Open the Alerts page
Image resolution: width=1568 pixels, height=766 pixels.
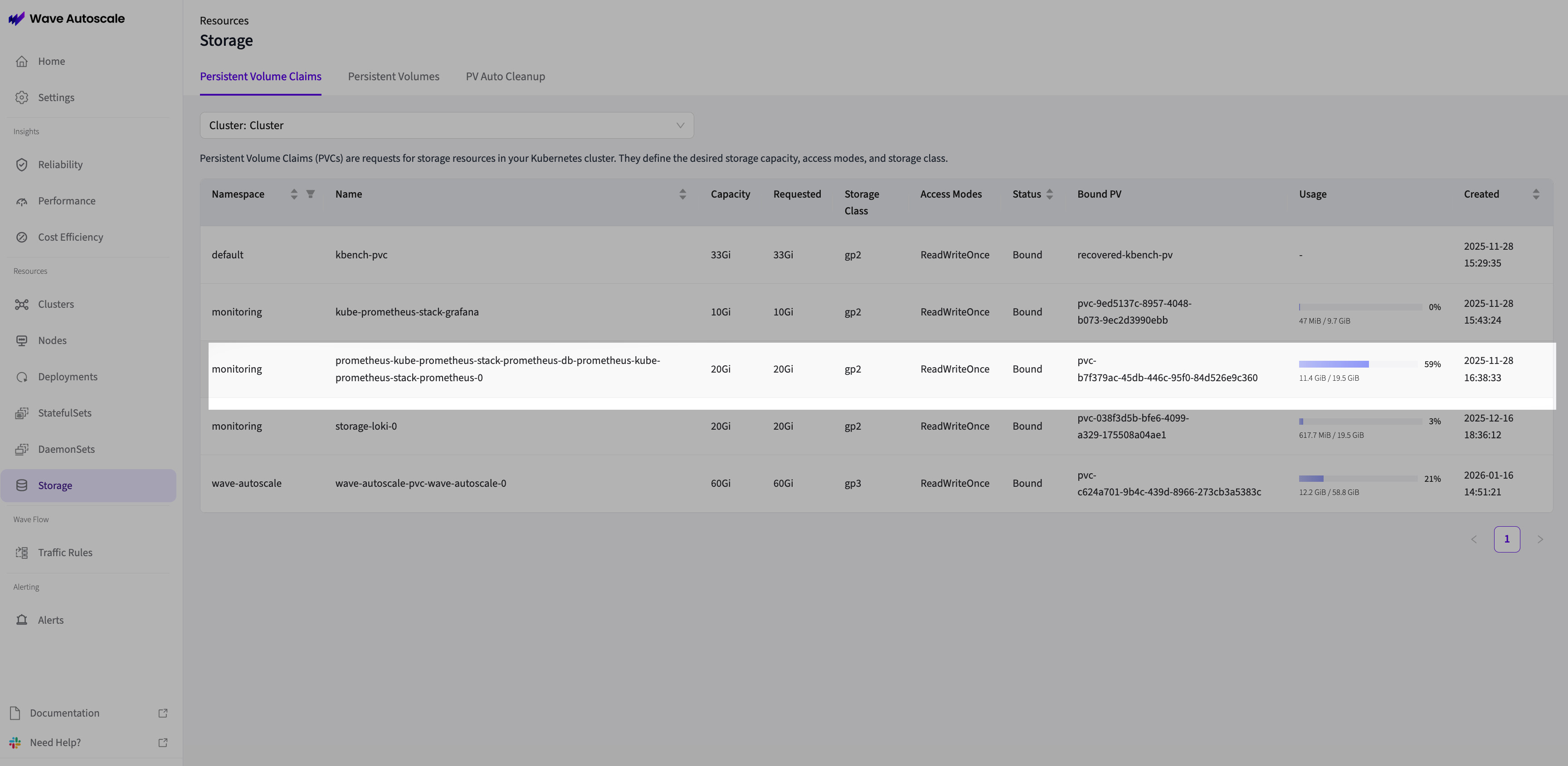pos(88,620)
